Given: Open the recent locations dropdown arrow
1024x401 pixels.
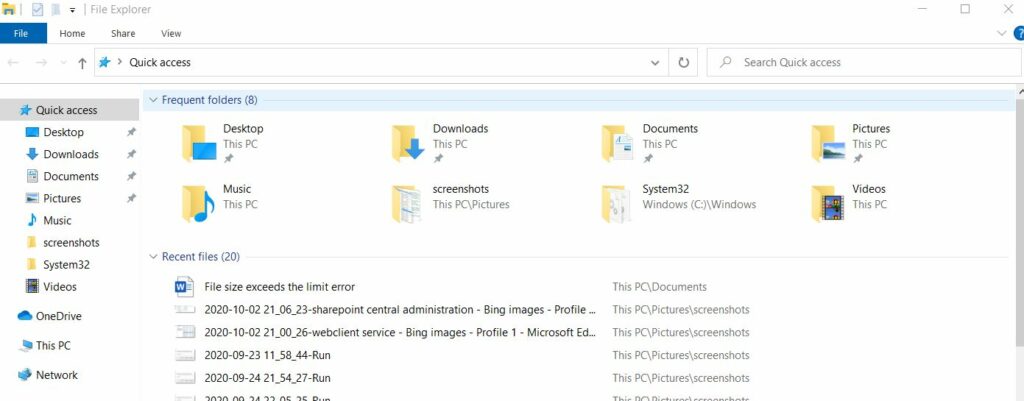Looking at the screenshot, I should (63, 63).
